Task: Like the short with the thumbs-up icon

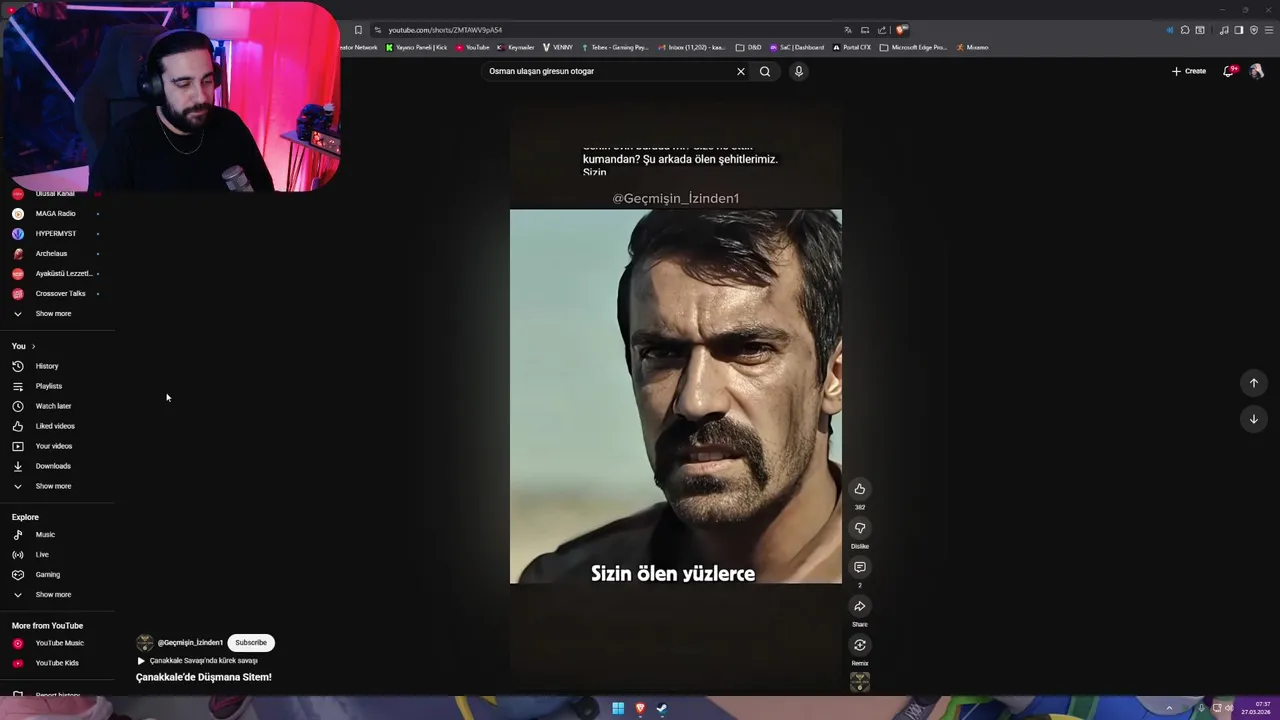Action: coord(859,489)
